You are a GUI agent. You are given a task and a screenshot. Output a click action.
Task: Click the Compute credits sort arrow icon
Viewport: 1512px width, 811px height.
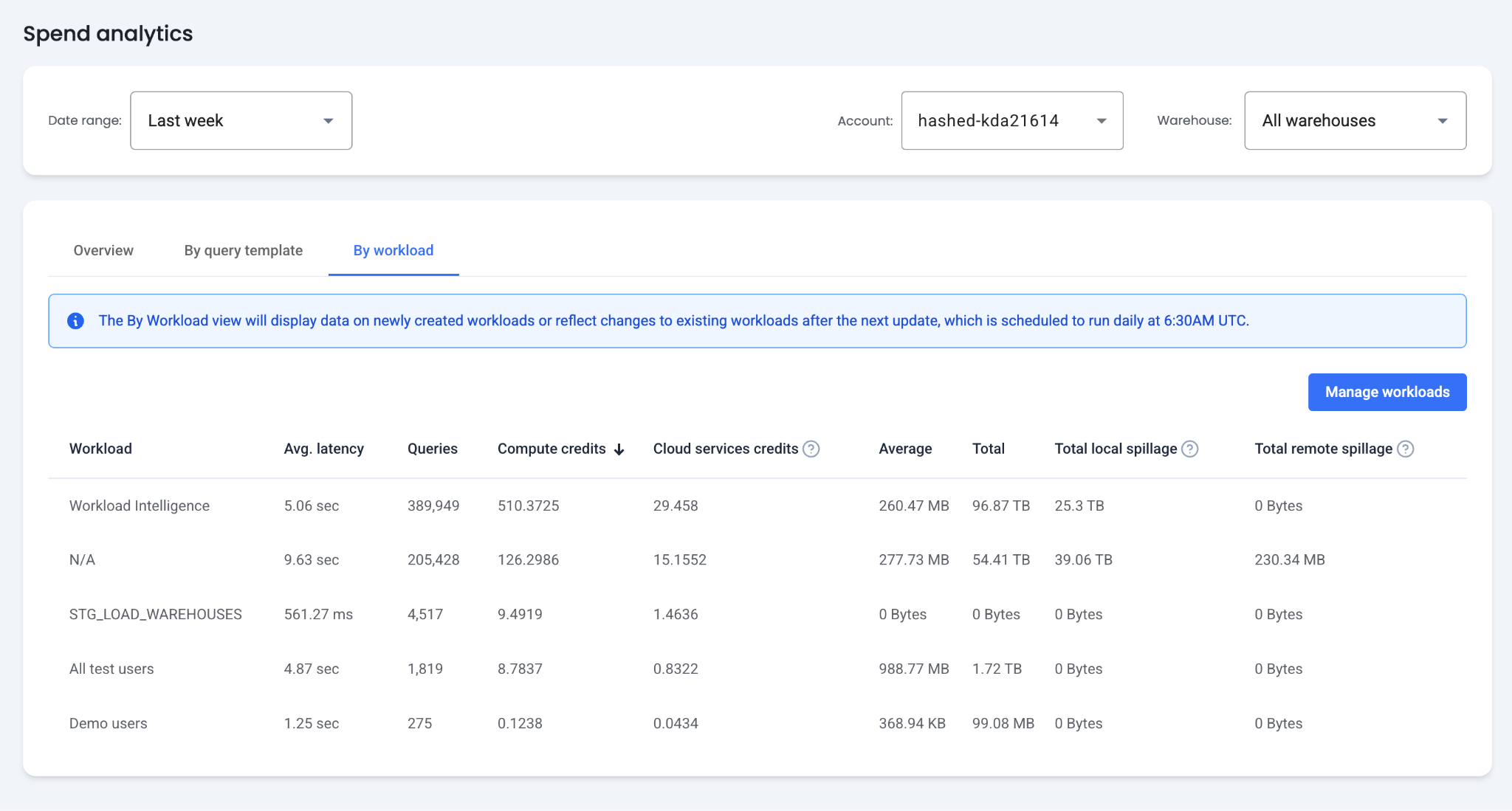tap(619, 449)
